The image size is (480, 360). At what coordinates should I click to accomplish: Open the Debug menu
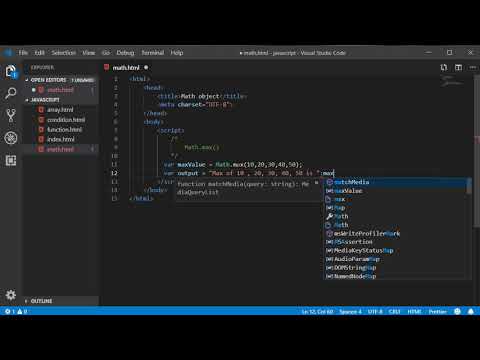(x=125, y=53)
